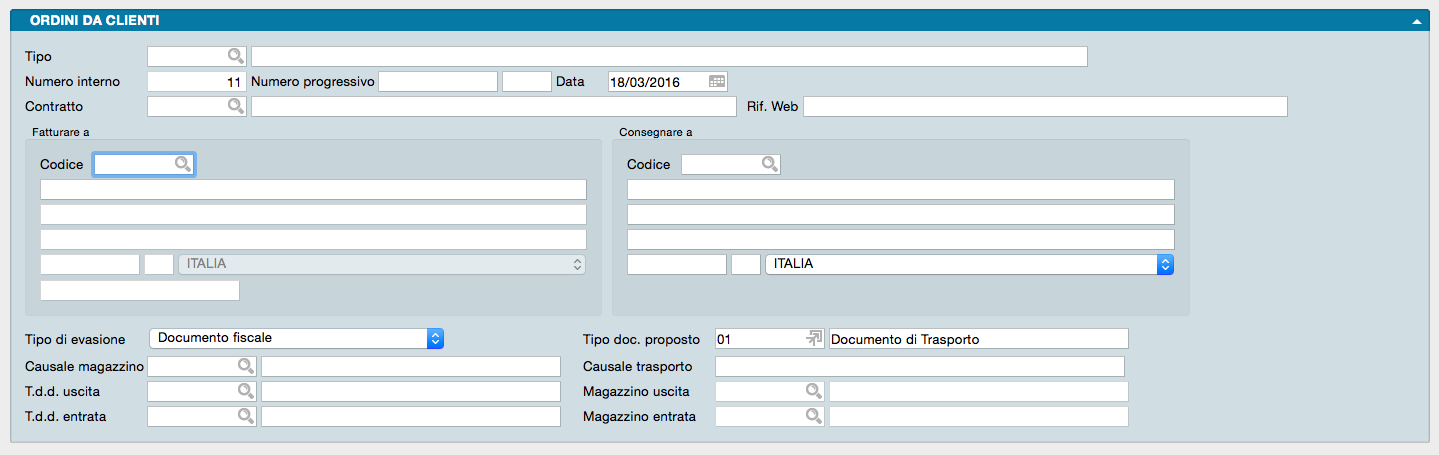Click the Fatturare a Codice search icon
This screenshot has width=1439, height=455.
click(x=183, y=164)
